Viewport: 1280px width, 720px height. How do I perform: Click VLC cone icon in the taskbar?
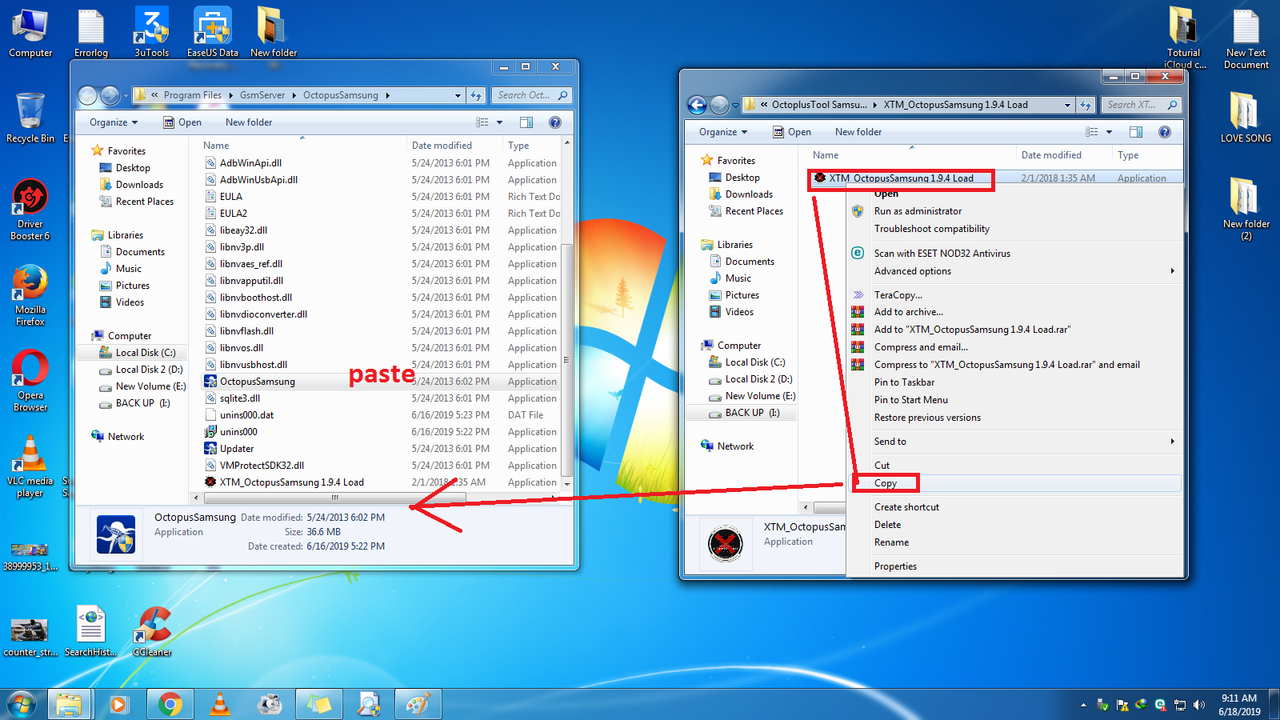tap(219, 704)
